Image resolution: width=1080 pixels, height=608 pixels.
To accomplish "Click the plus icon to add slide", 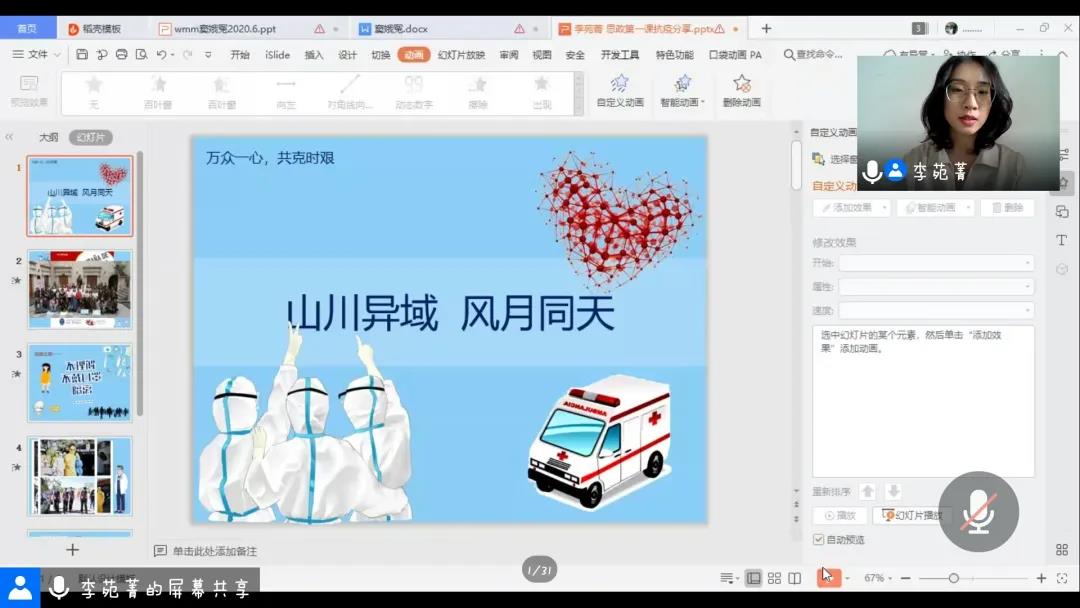I will tap(72, 549).
